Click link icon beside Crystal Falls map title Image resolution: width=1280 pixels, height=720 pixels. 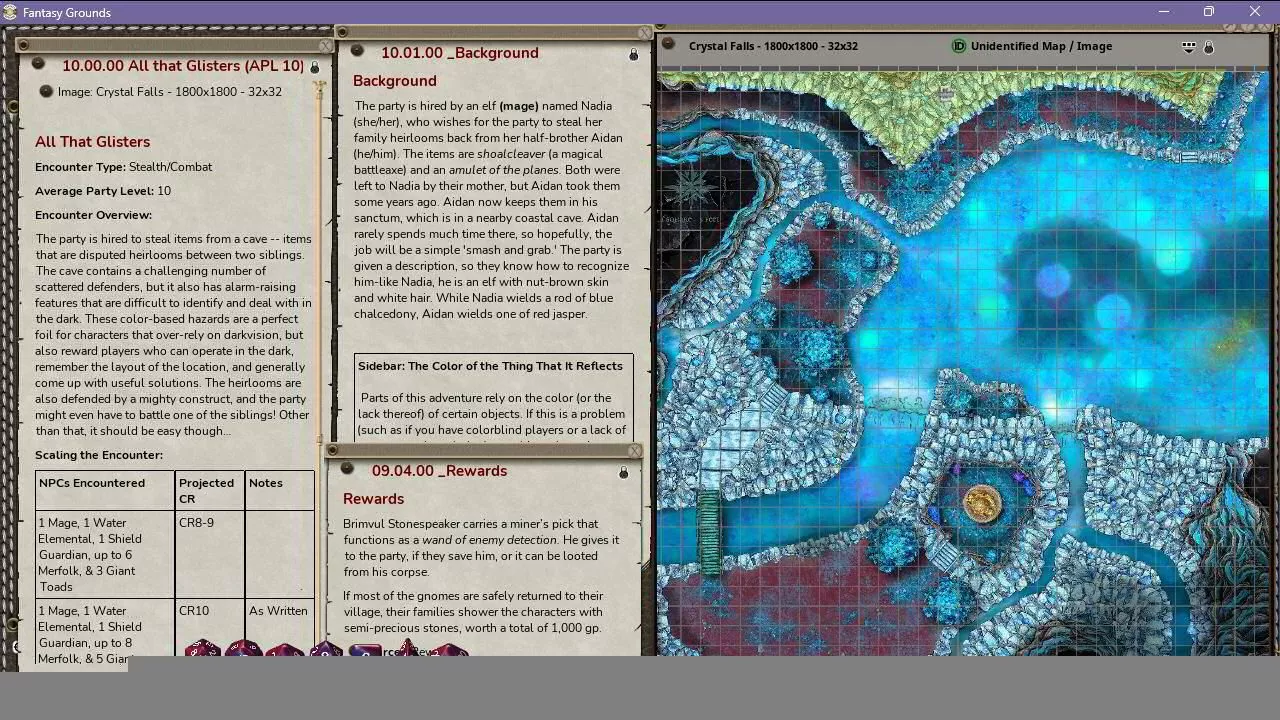(x=668, y=45)
